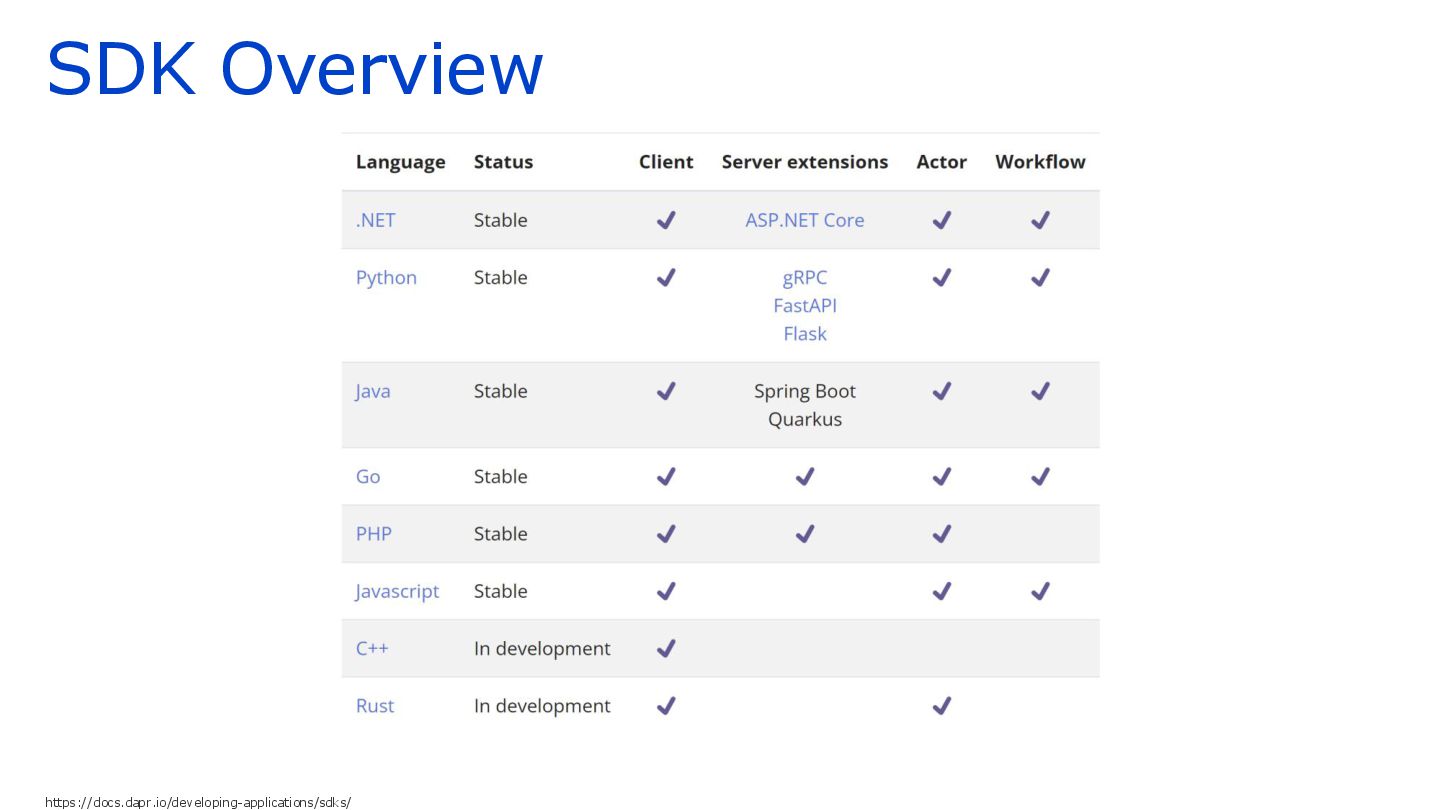The image size is (1440, 810).
Task: Click the Actor checkmark in .NET row
Action: tap(941, 220)
